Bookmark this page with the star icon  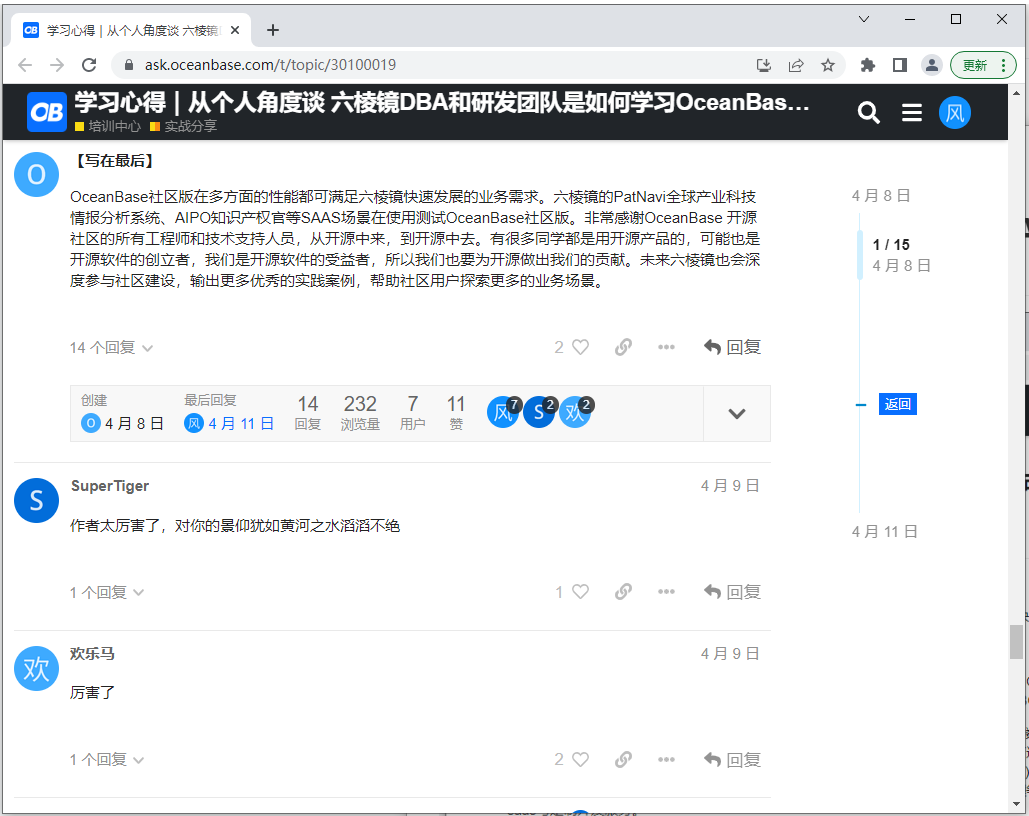[x=828, y=65]
